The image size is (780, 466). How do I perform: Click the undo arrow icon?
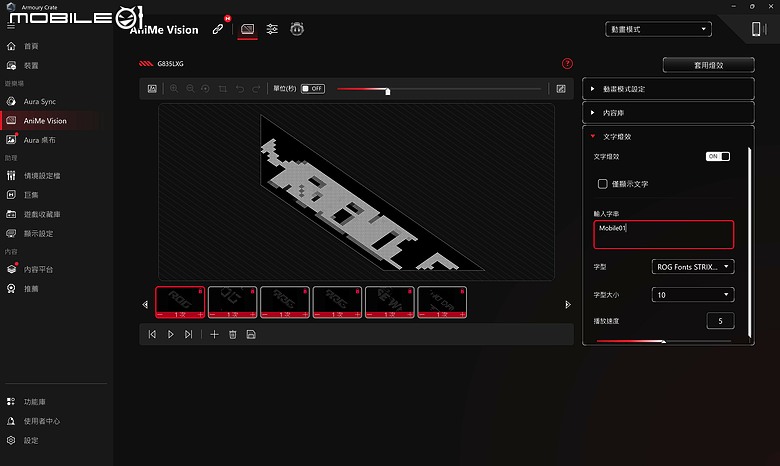click(x=240, y=89)
